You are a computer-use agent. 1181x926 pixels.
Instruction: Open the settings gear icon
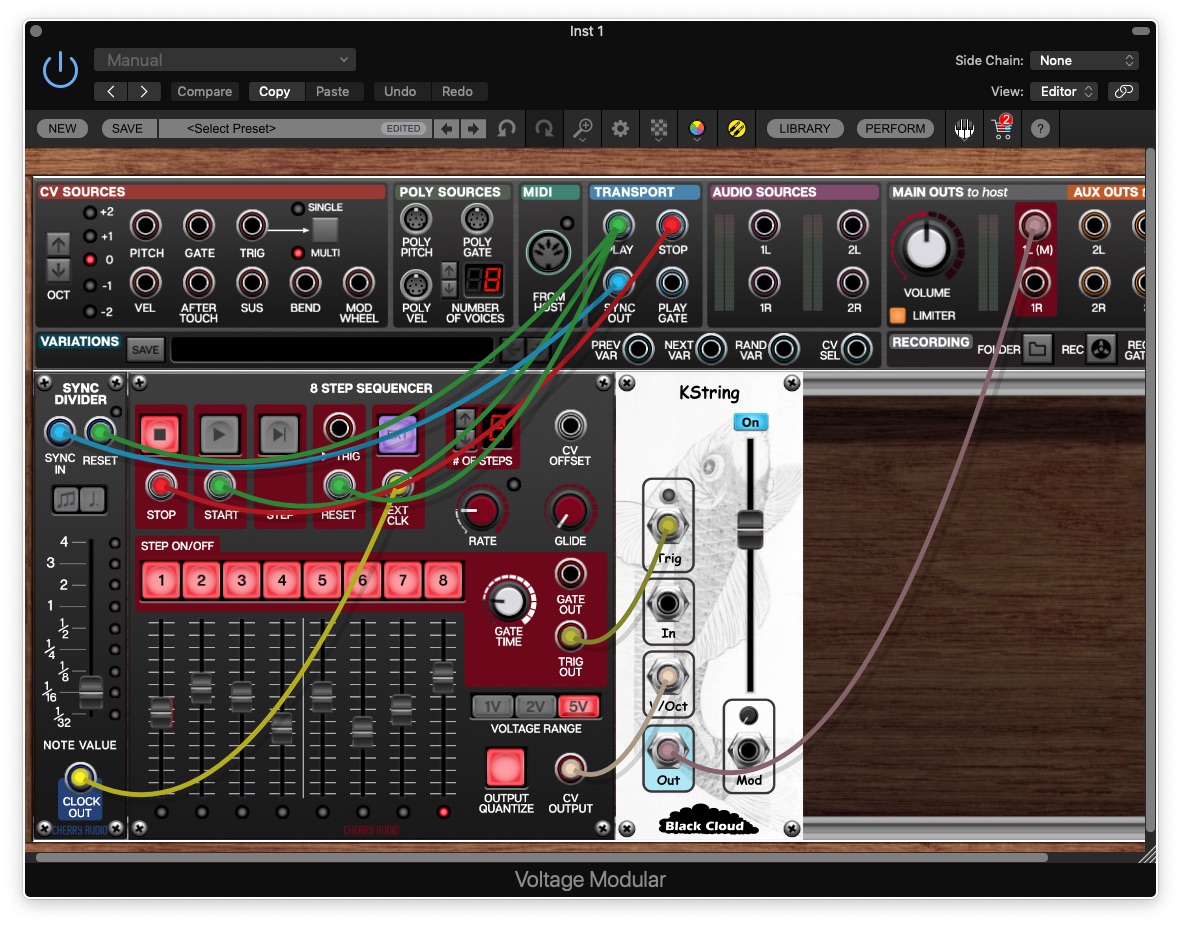(620, 129)
